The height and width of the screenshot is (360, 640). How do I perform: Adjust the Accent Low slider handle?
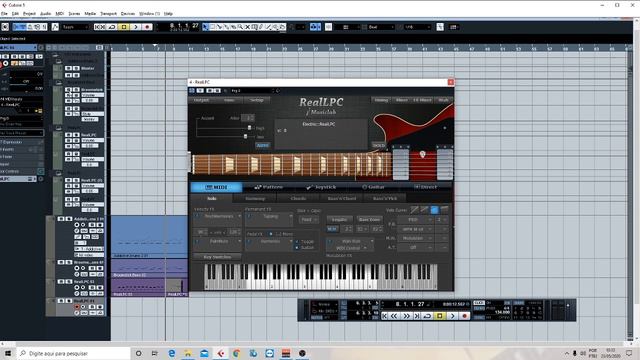pos(245,136)
